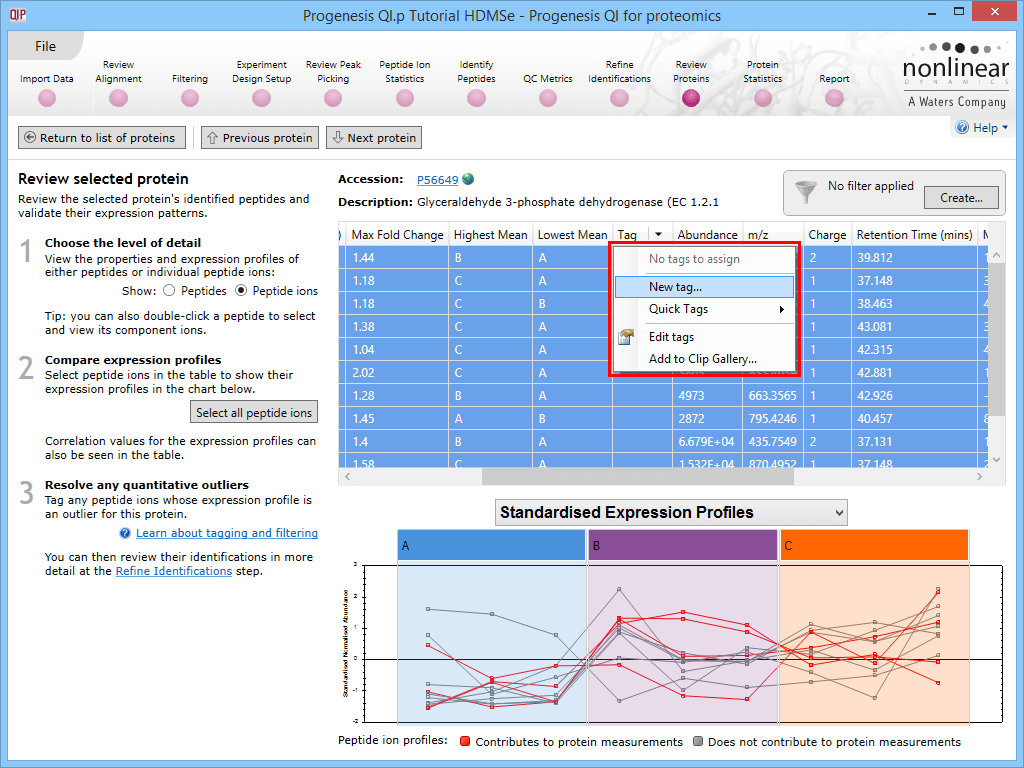Click the QIP application icon in title bar
1024x768 pixels.
click(18, 14)
